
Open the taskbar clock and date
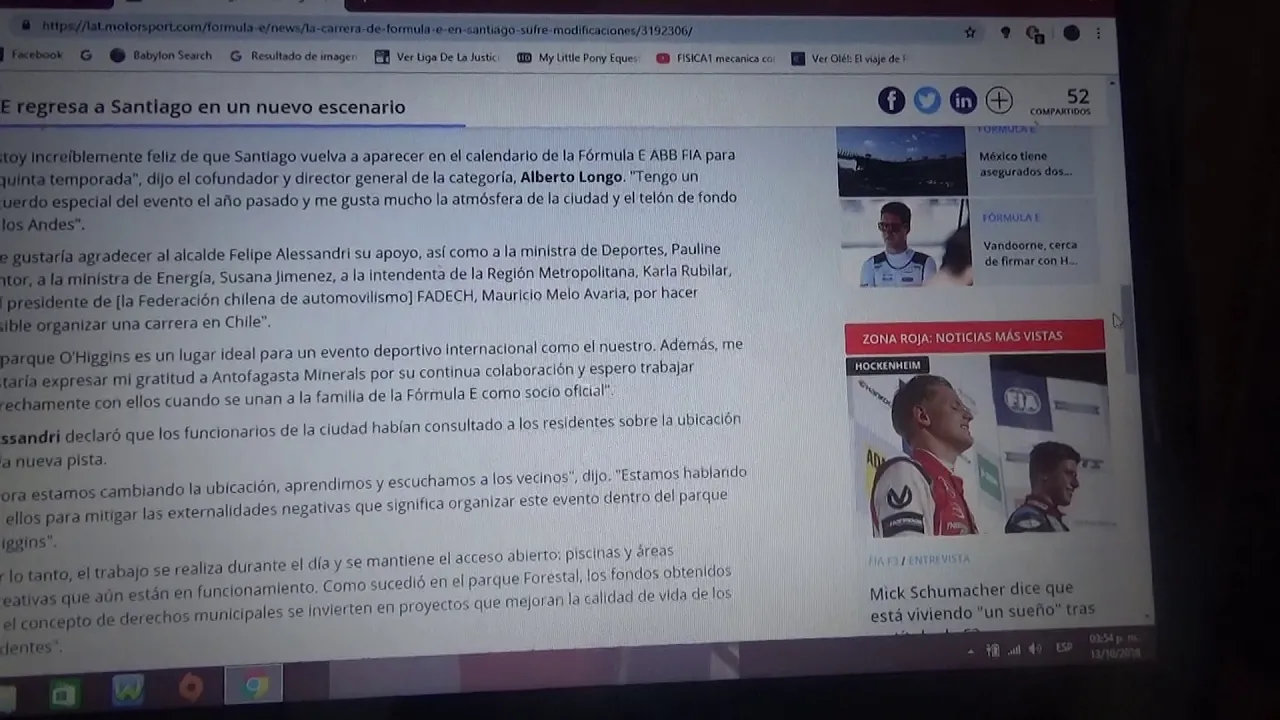point(1114,645)
